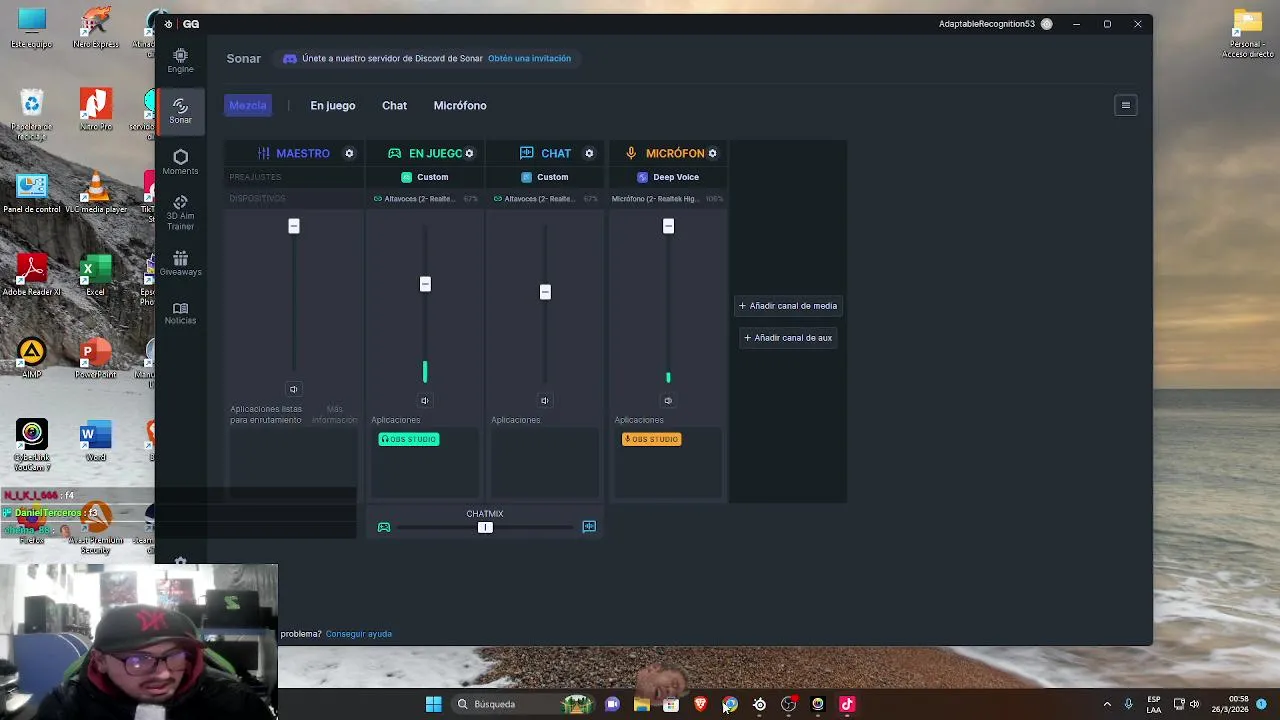The width and height of the screenshot is (1280, 720).
Task: Click the Windows Start button
Action: pos(433,704)
